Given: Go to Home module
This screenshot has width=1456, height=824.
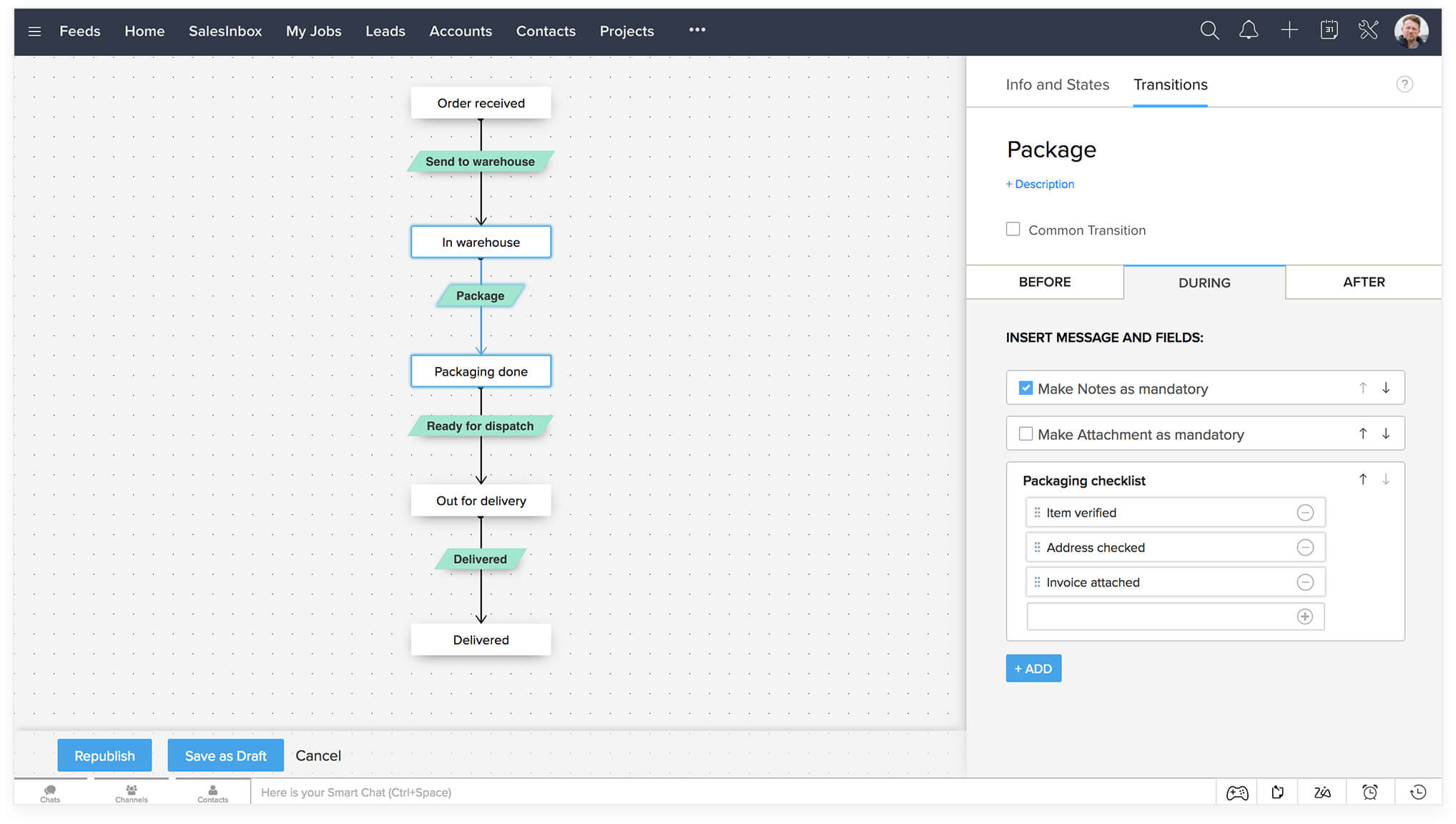Looking at the screenshot, I should pyautogui.click(x=144, y=31).
